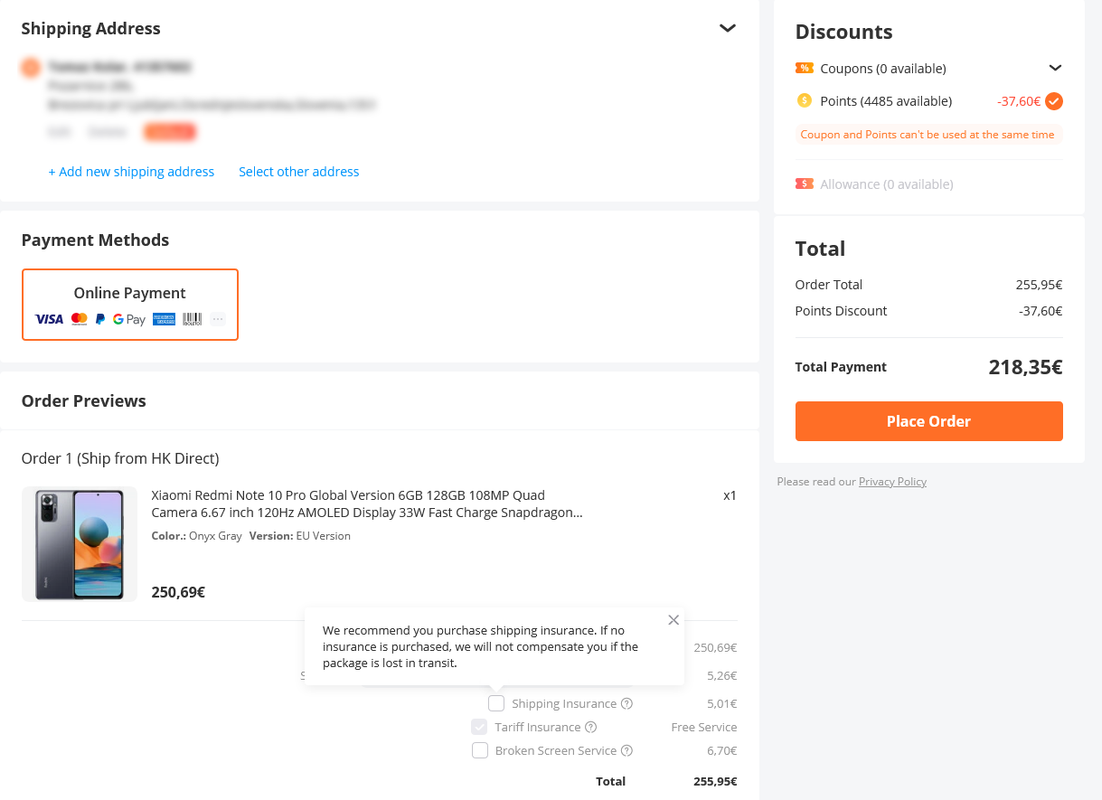Enable the Shipping Insurance checkbox
The image size is (1102, 800).
(x=496, y=703)
